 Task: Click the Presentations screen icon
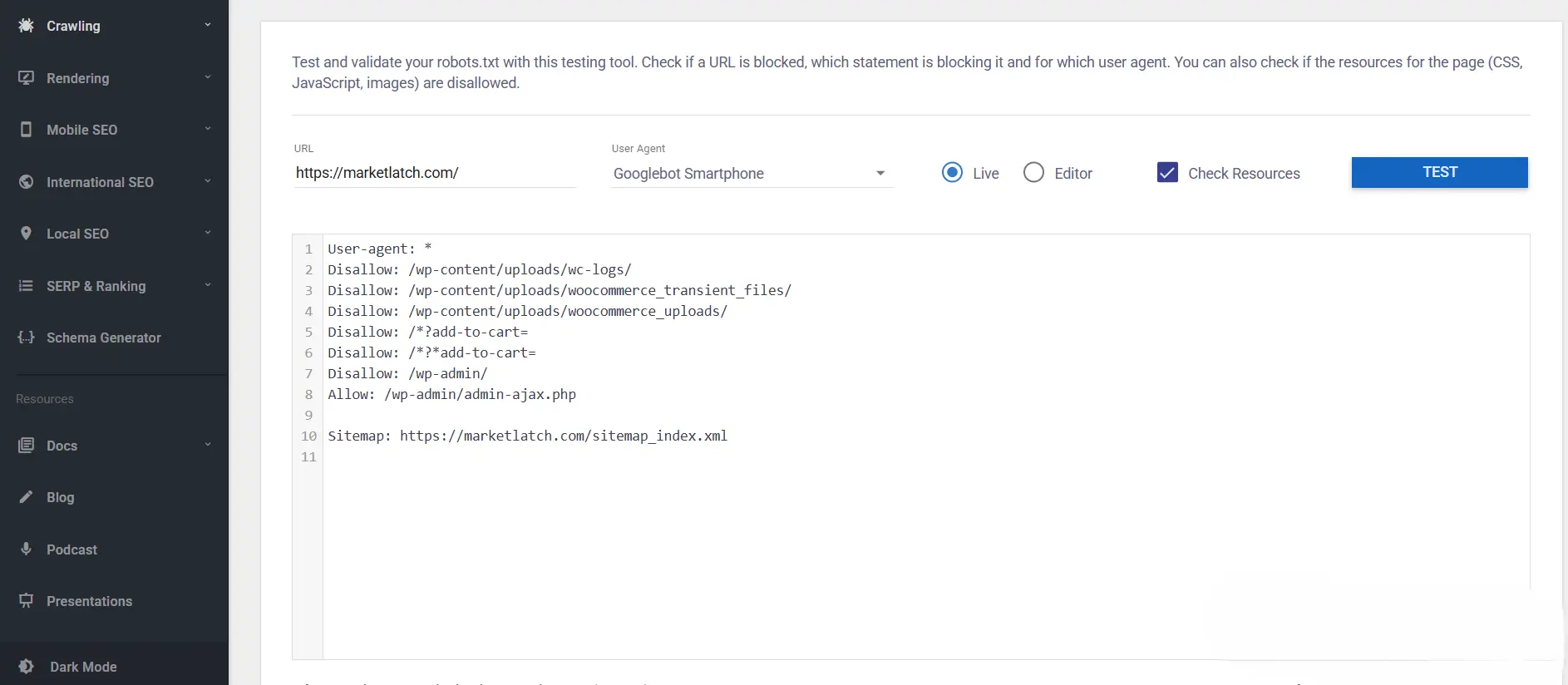26,600
